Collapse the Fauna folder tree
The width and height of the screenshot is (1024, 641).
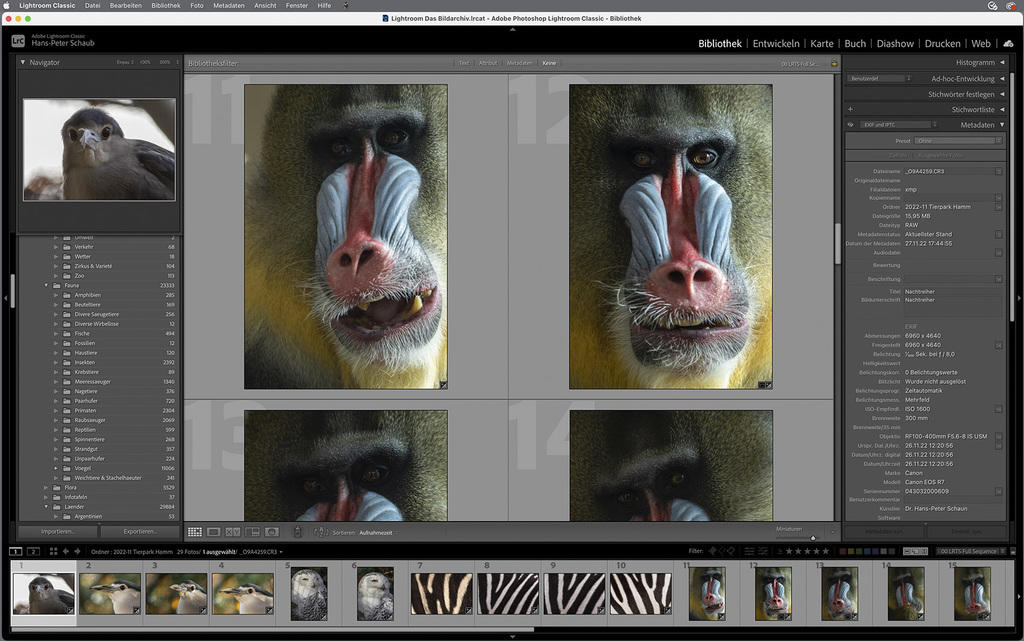(46, 285)
